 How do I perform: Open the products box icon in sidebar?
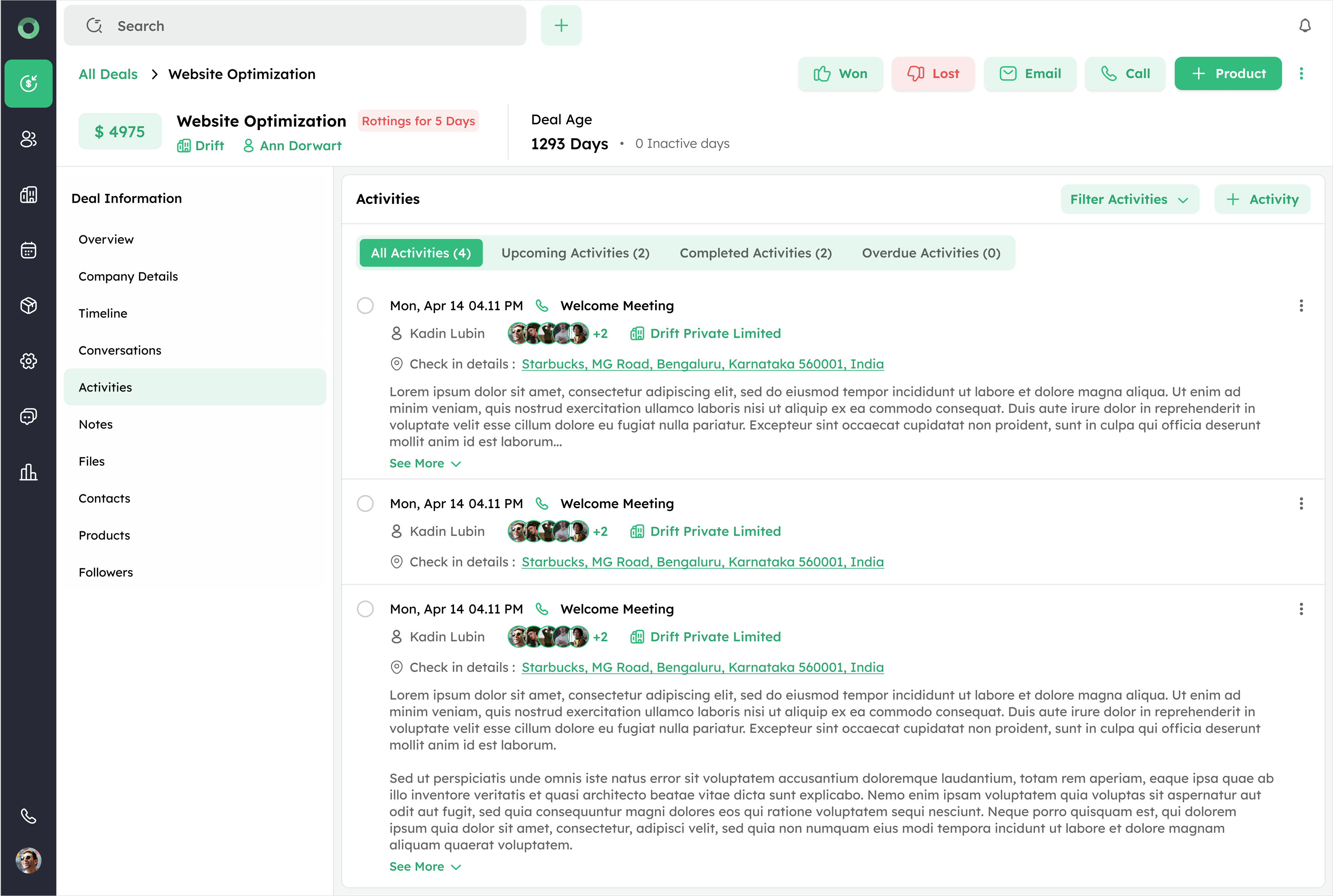point(28,306)
